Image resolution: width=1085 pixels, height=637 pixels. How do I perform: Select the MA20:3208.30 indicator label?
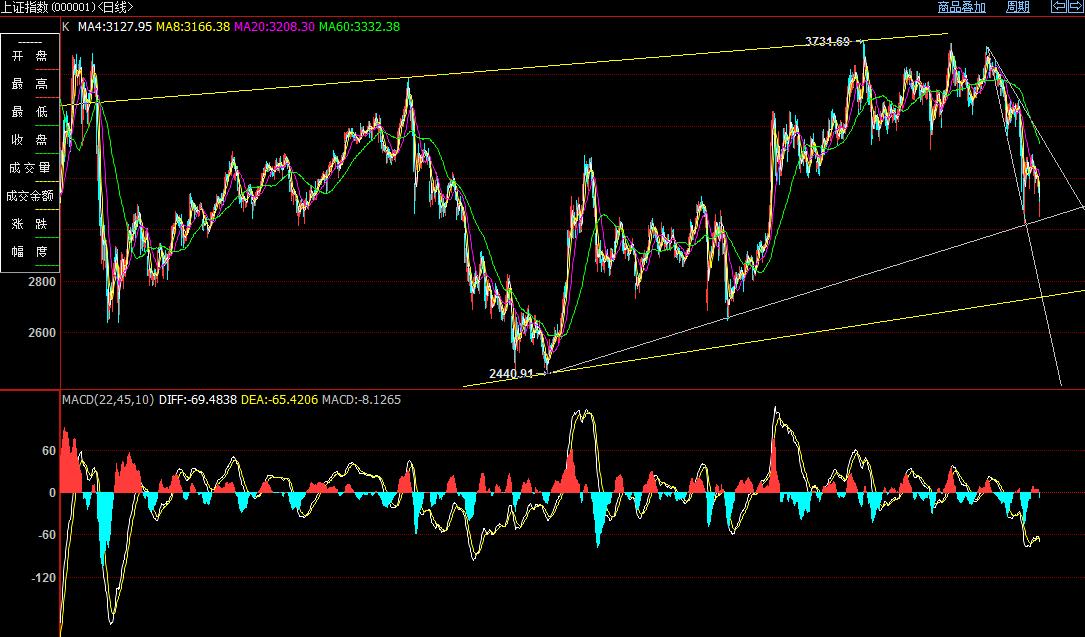click(x=274, y=26)
